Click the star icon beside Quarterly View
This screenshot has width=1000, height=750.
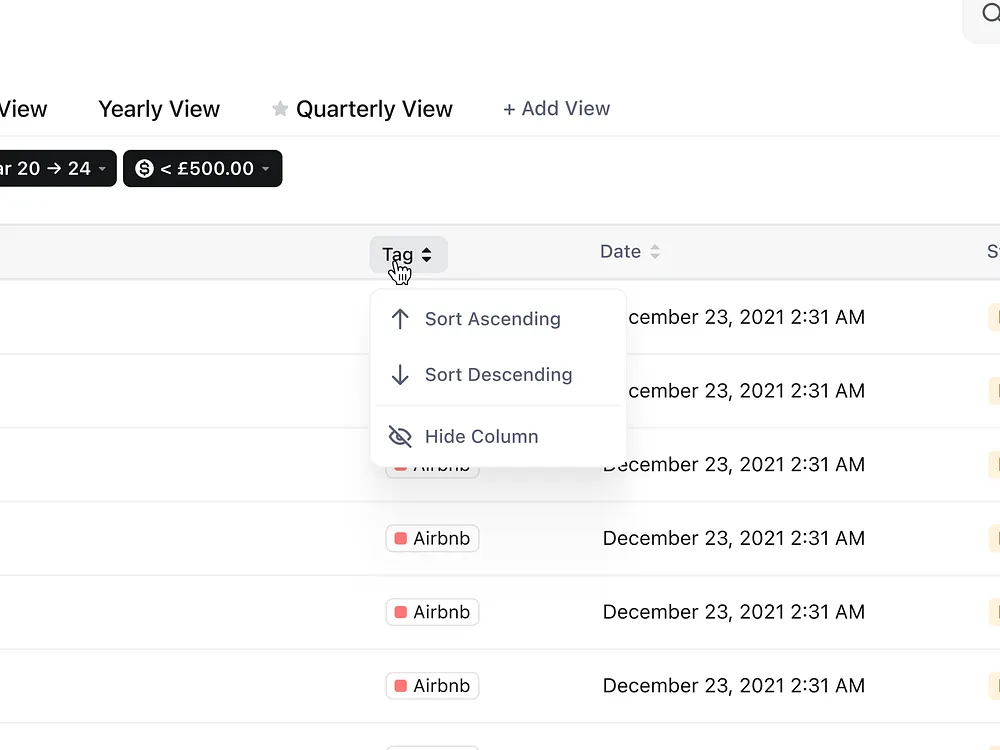click(x=280, y=109)
